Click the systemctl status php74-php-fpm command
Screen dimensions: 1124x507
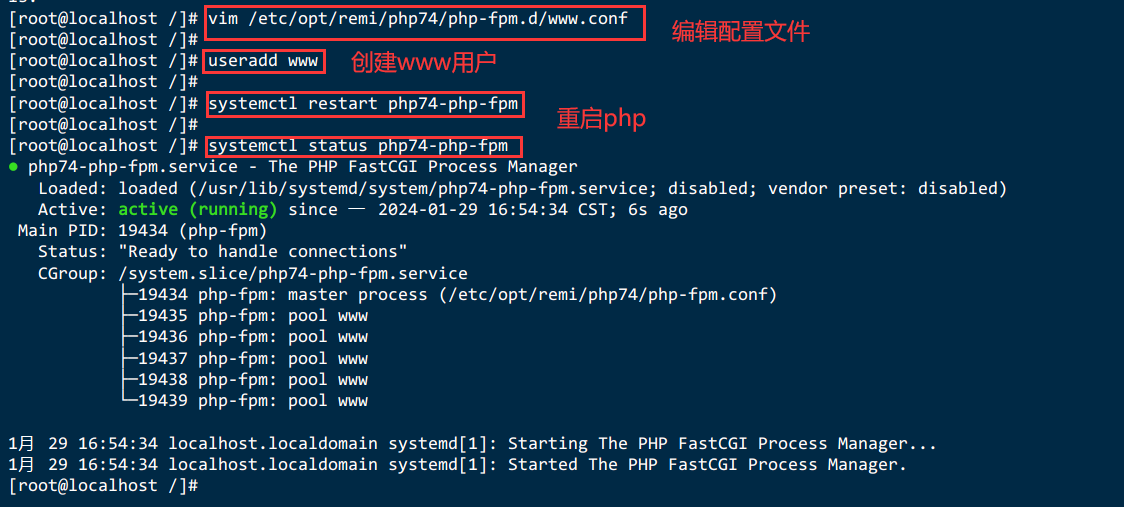coord(358,146)
